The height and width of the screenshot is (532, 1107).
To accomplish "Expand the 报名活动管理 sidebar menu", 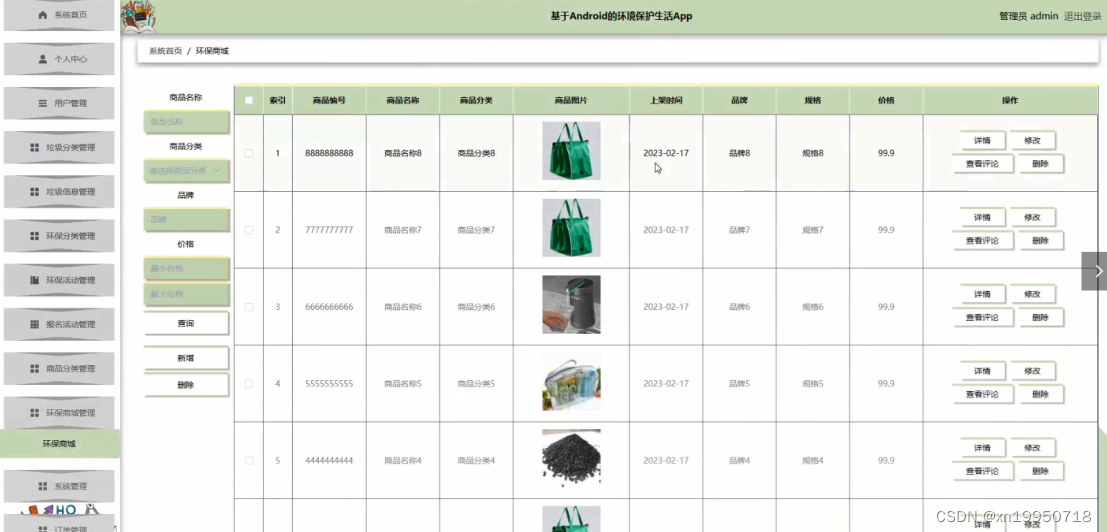I will coord(59,325).
